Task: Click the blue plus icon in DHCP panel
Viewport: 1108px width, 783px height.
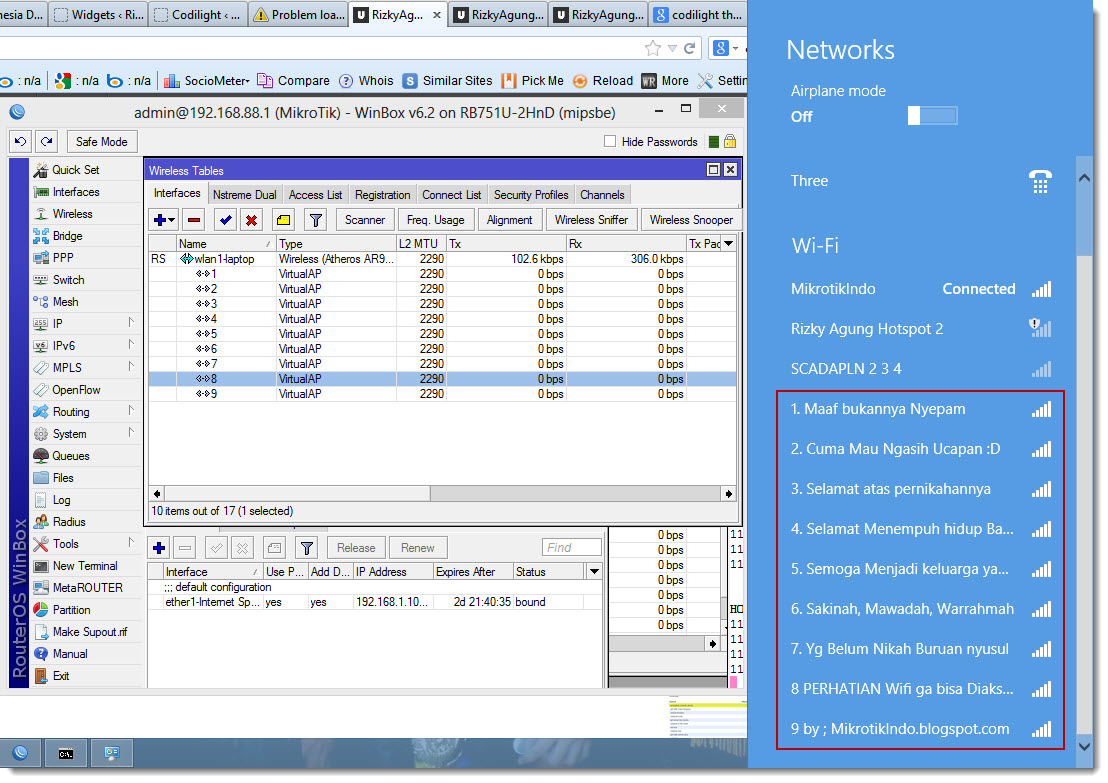Action: tap(159, 547)
